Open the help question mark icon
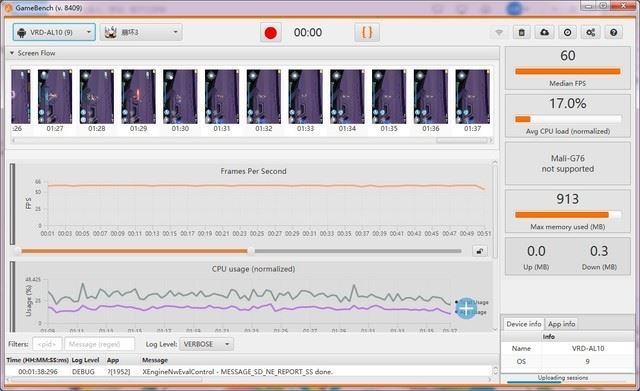The height and width of the screenshot is (391, 640). [x=613, y=33]
